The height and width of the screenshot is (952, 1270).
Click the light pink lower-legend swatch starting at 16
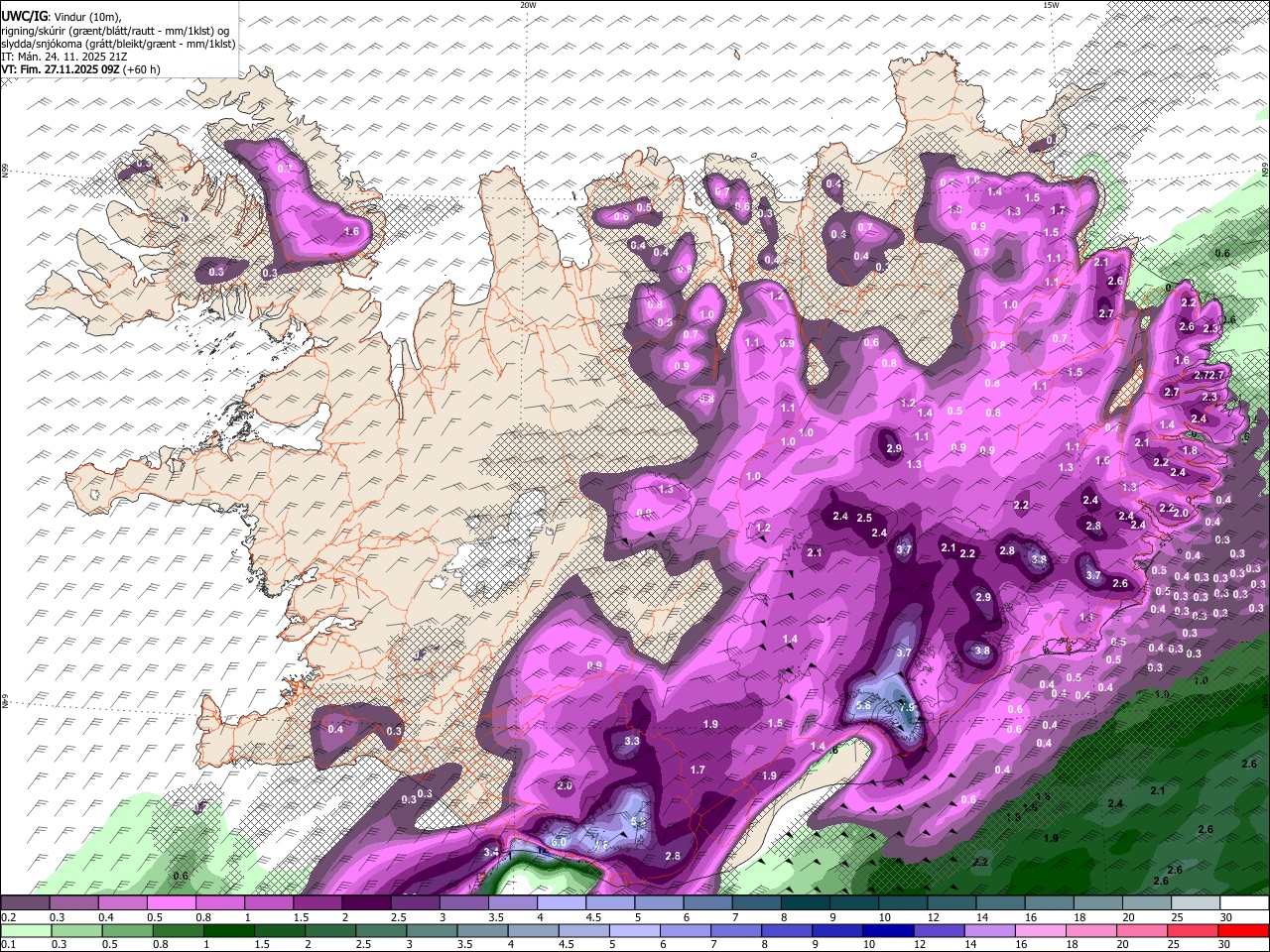click(1041, 931)
